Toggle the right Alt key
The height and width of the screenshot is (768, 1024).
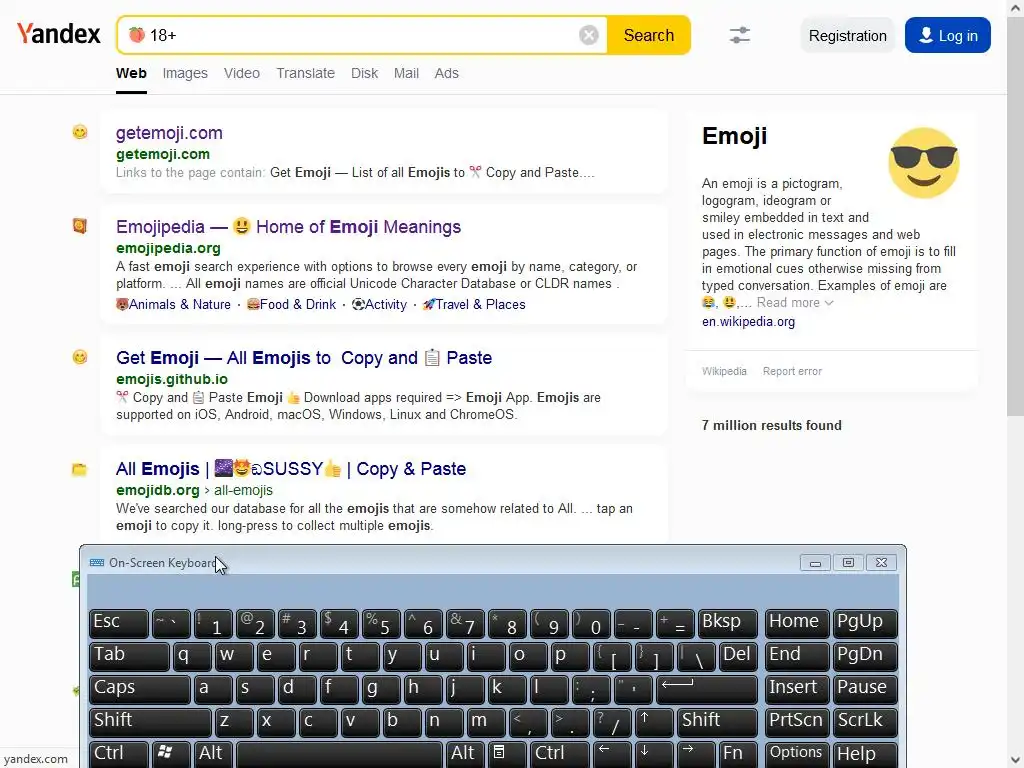(x=464, y=754)
